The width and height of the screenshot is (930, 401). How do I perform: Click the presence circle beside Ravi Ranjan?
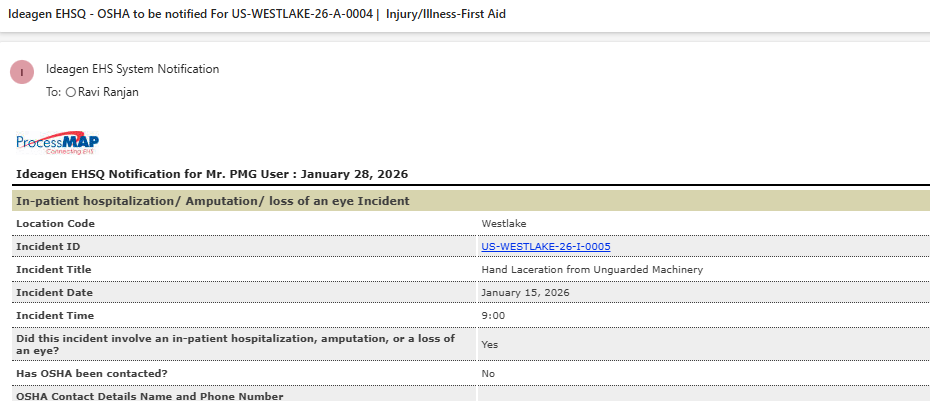click(x=71, y=93)
